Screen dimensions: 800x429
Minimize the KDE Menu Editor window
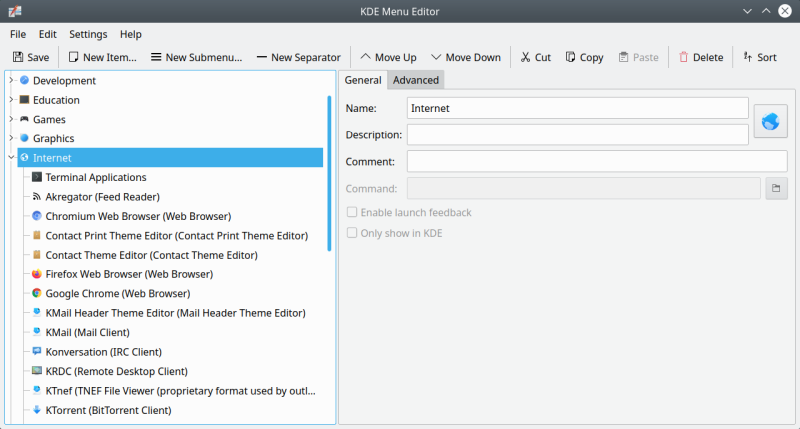(x=747, y=11)
